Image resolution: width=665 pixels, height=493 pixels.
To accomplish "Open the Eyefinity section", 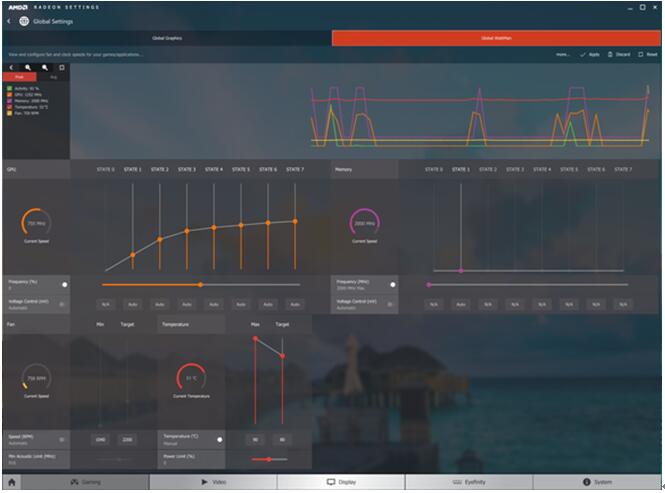I will point(469,482).
